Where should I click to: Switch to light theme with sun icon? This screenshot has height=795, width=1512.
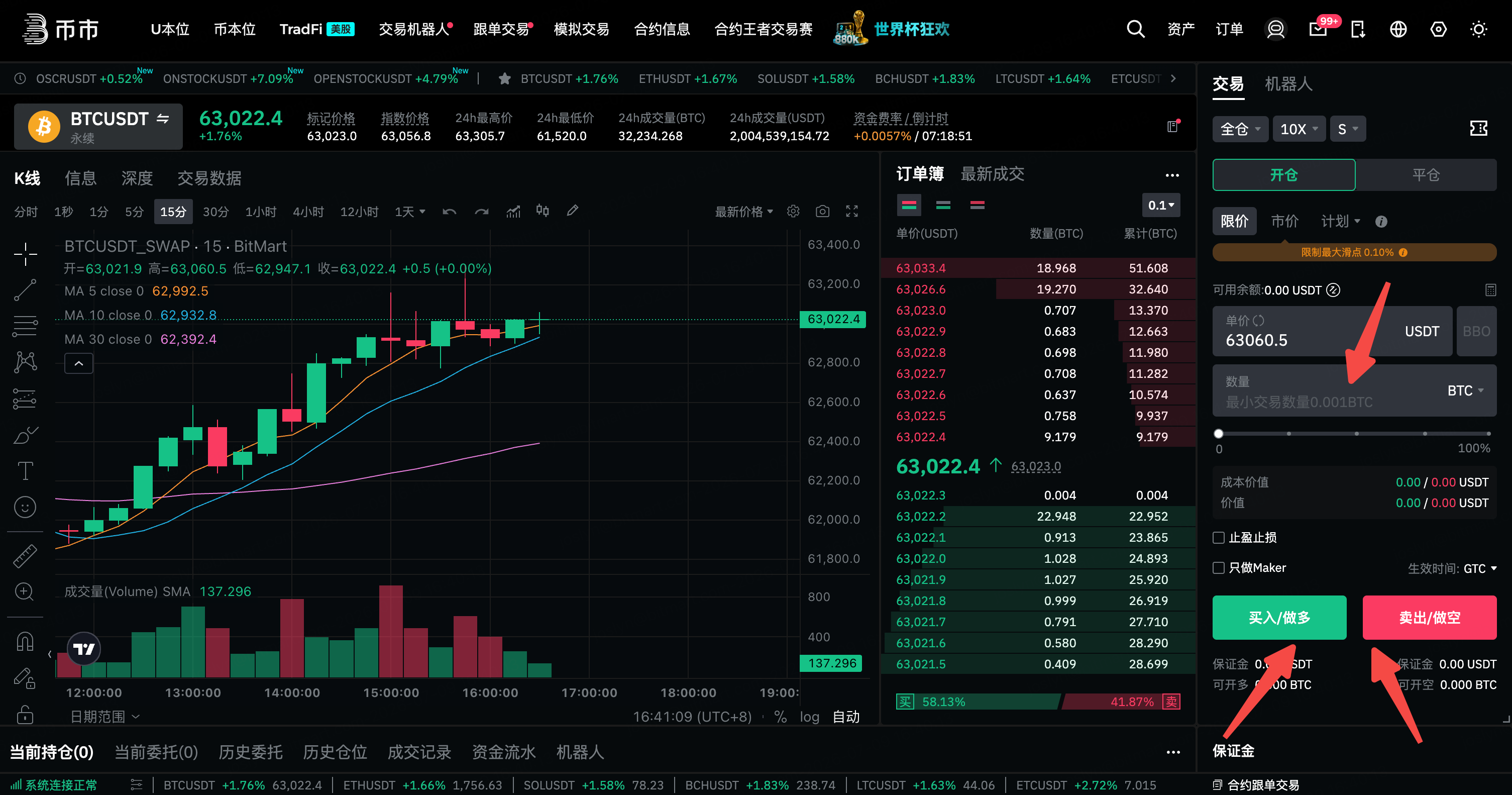pyautogui.click(x=1478, y=29)
